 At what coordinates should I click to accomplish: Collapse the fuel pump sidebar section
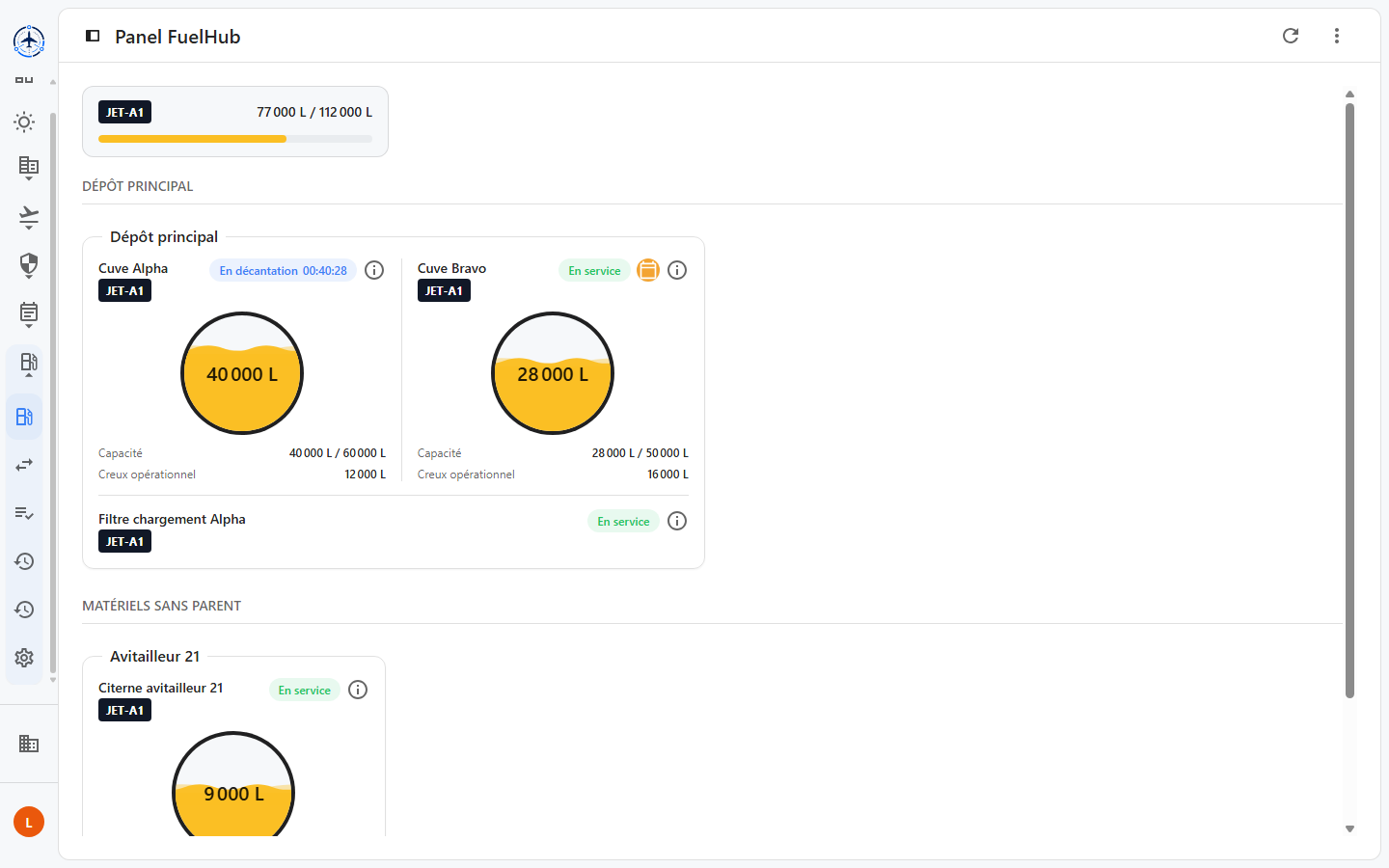[29, 365]
